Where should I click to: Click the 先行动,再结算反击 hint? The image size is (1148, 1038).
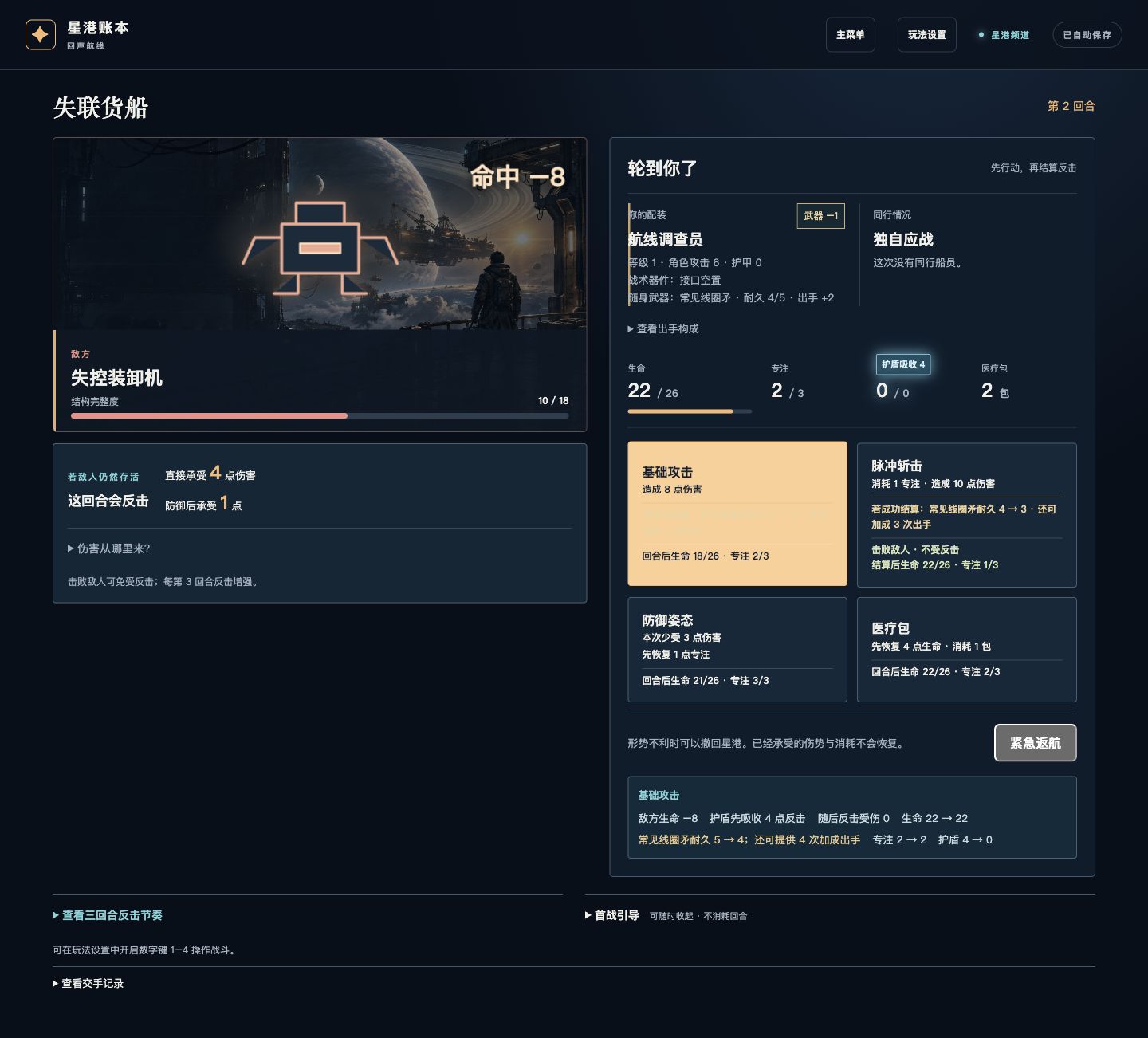pos(1034,168)
